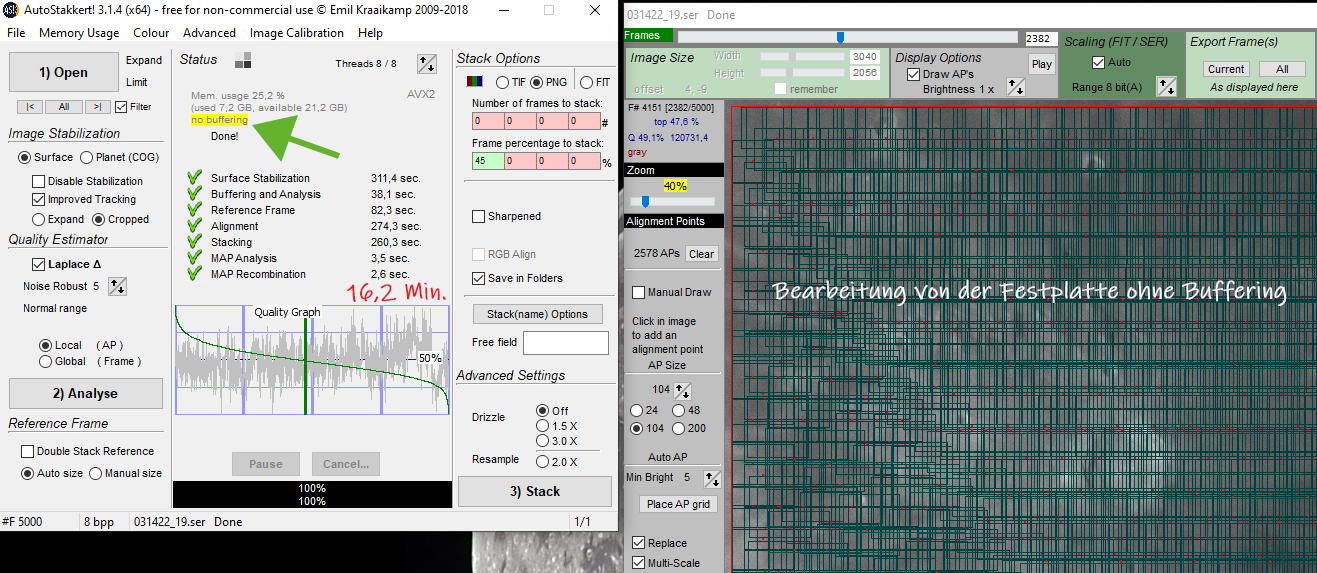
Task: Open Stack(name) Options
Action: [537, 314]
